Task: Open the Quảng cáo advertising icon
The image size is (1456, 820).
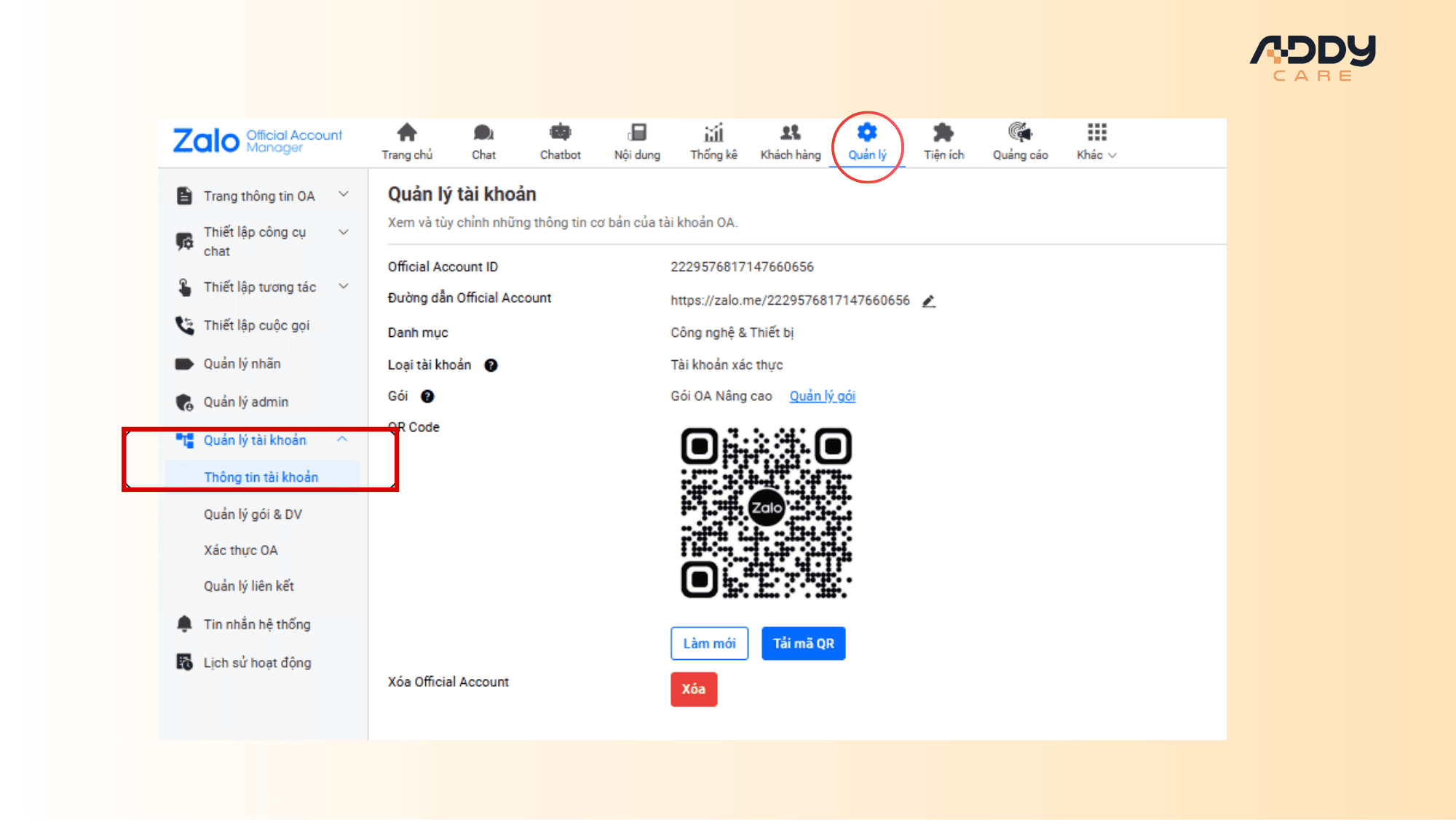Action: (1020, 132)
